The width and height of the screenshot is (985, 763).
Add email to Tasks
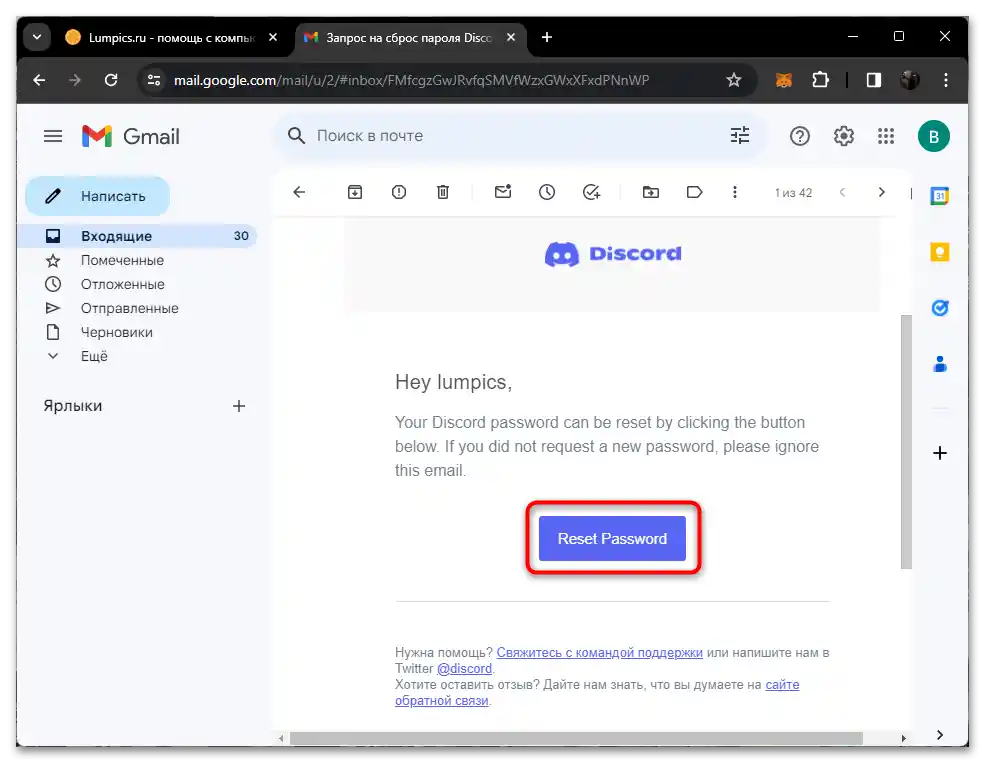(x=591, y=192)
